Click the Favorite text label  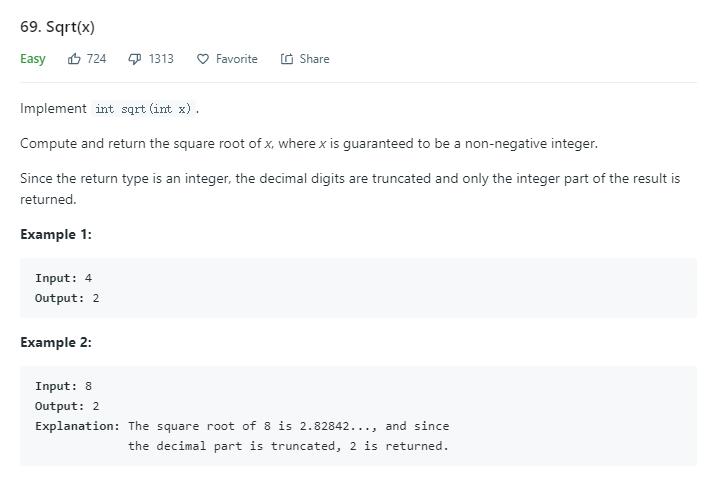pos(236,59)
